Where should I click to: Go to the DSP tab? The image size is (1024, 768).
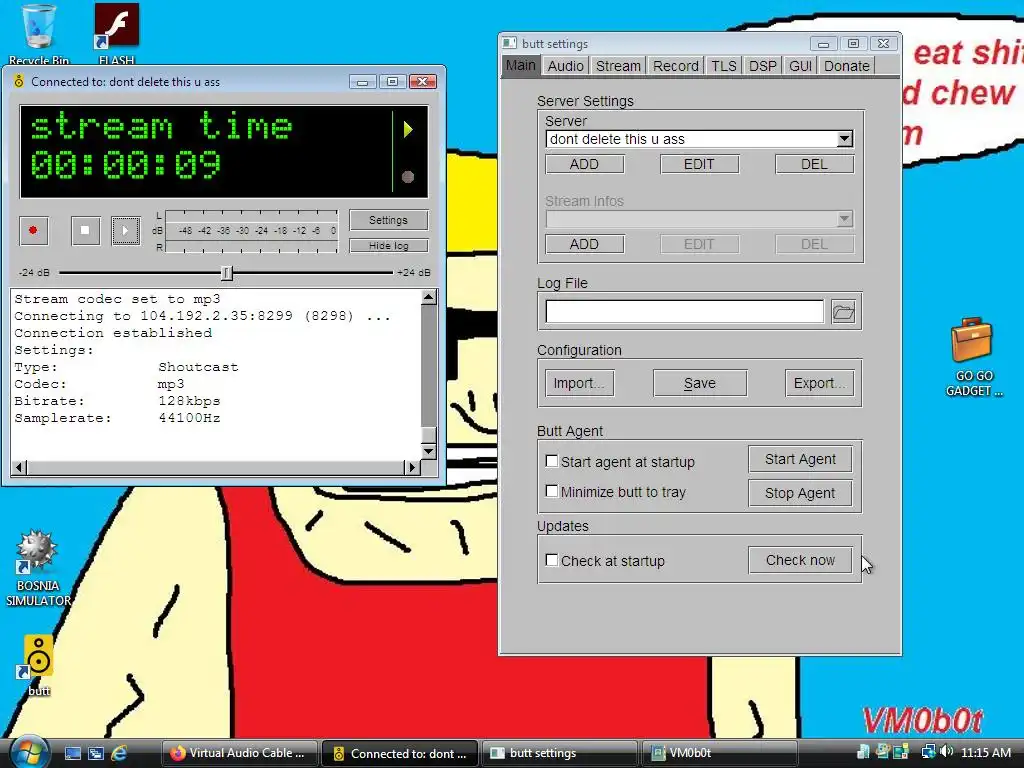point(763,66)
